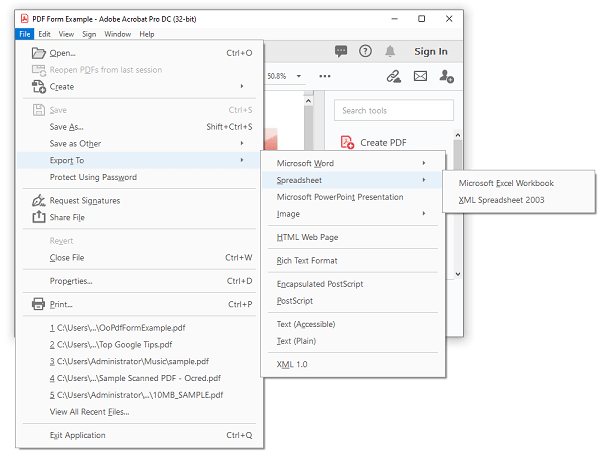Screen dimensions: 600x453
Task: Click the Create PDF tool icon
Action: pos(347,142)
